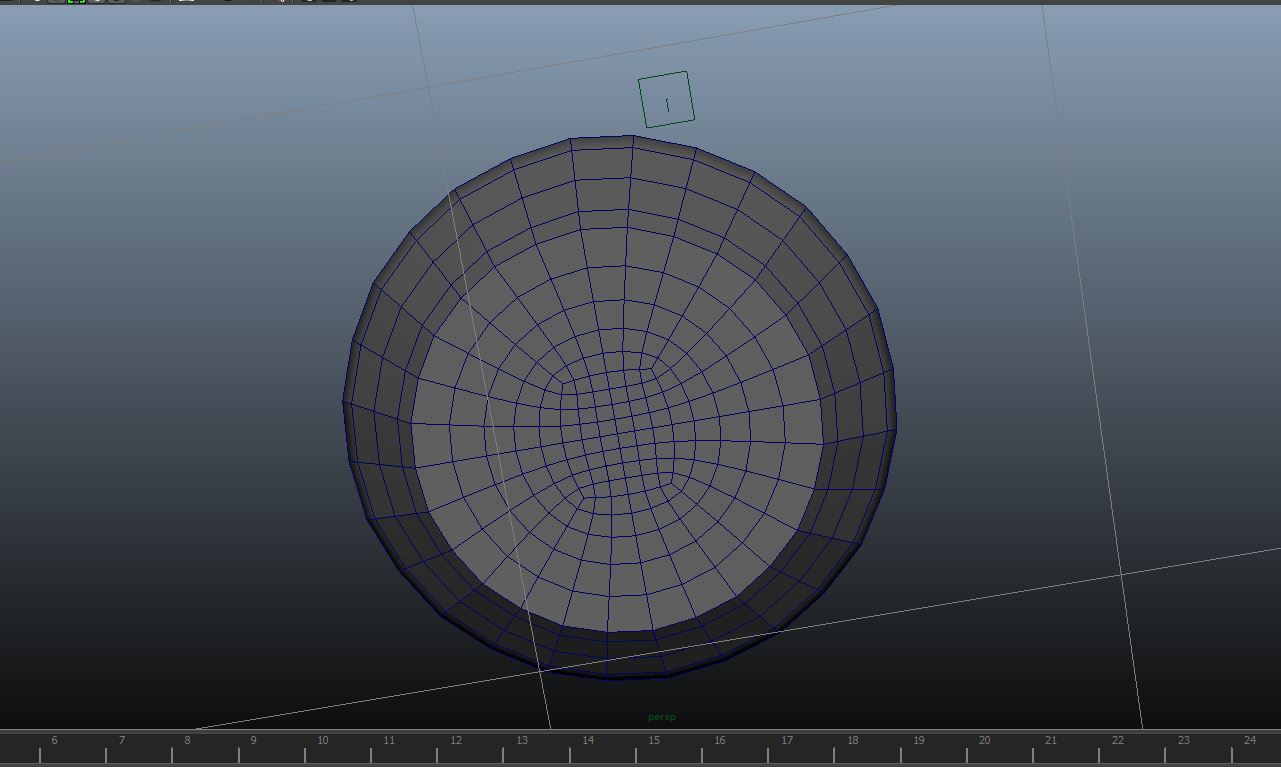The height and width of the screenshot is (767, 1281).
Task: Jump to frame 19 on the time slider
Action: [918, 740]
